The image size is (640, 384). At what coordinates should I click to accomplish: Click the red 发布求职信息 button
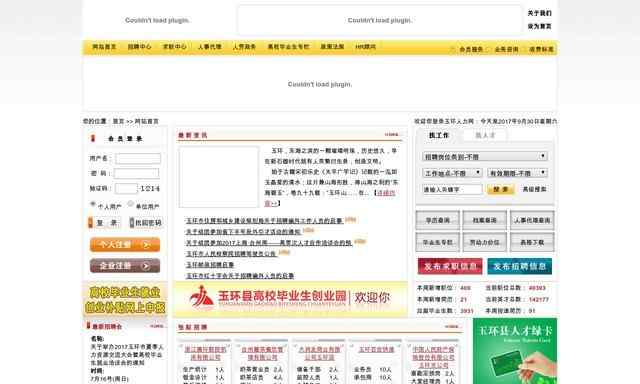click(450, 266)
